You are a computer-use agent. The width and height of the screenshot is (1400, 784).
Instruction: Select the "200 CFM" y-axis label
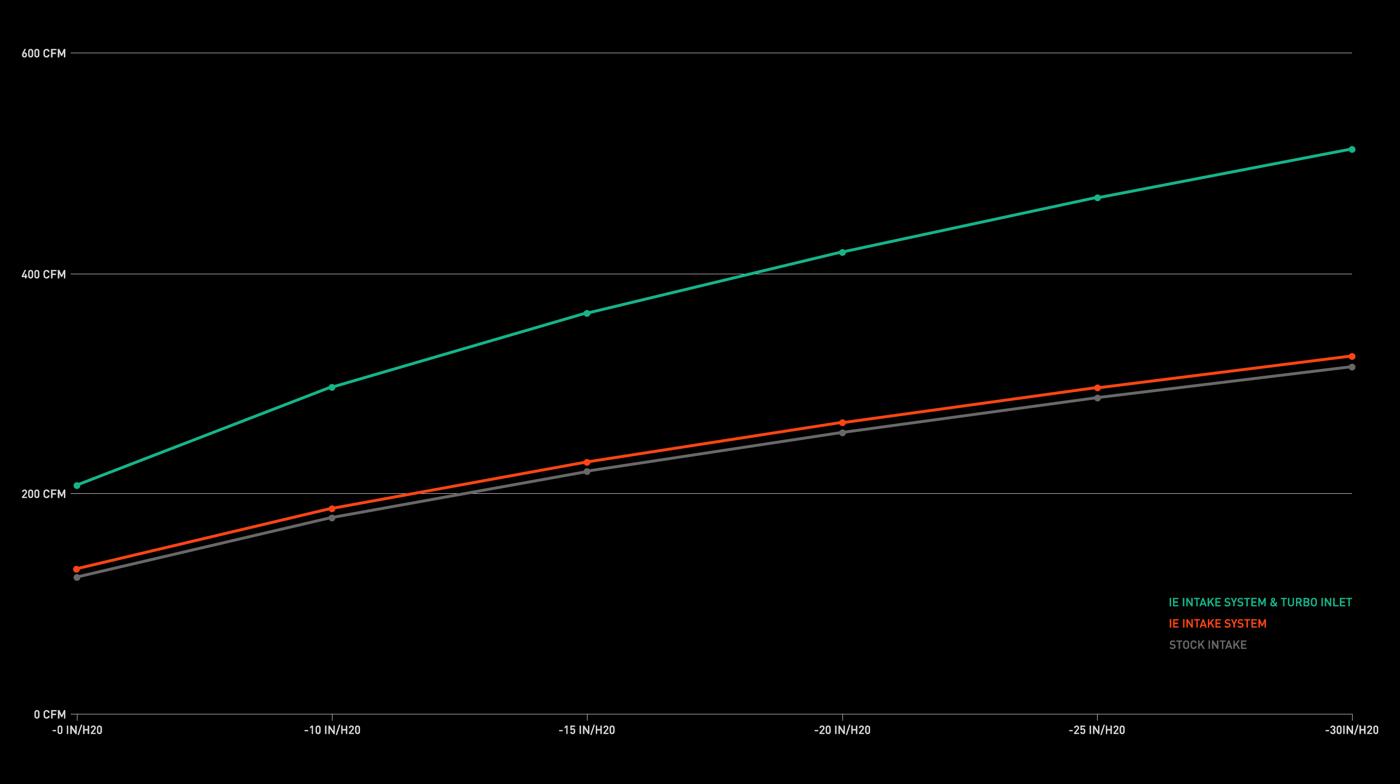coord(44,494)
